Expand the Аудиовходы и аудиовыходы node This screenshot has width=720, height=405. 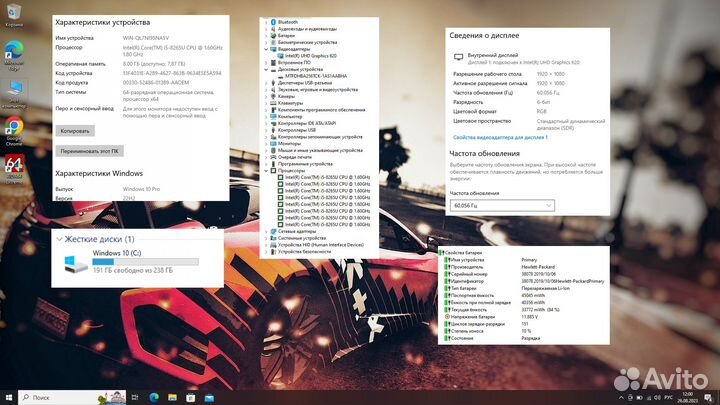pos(266,29)
